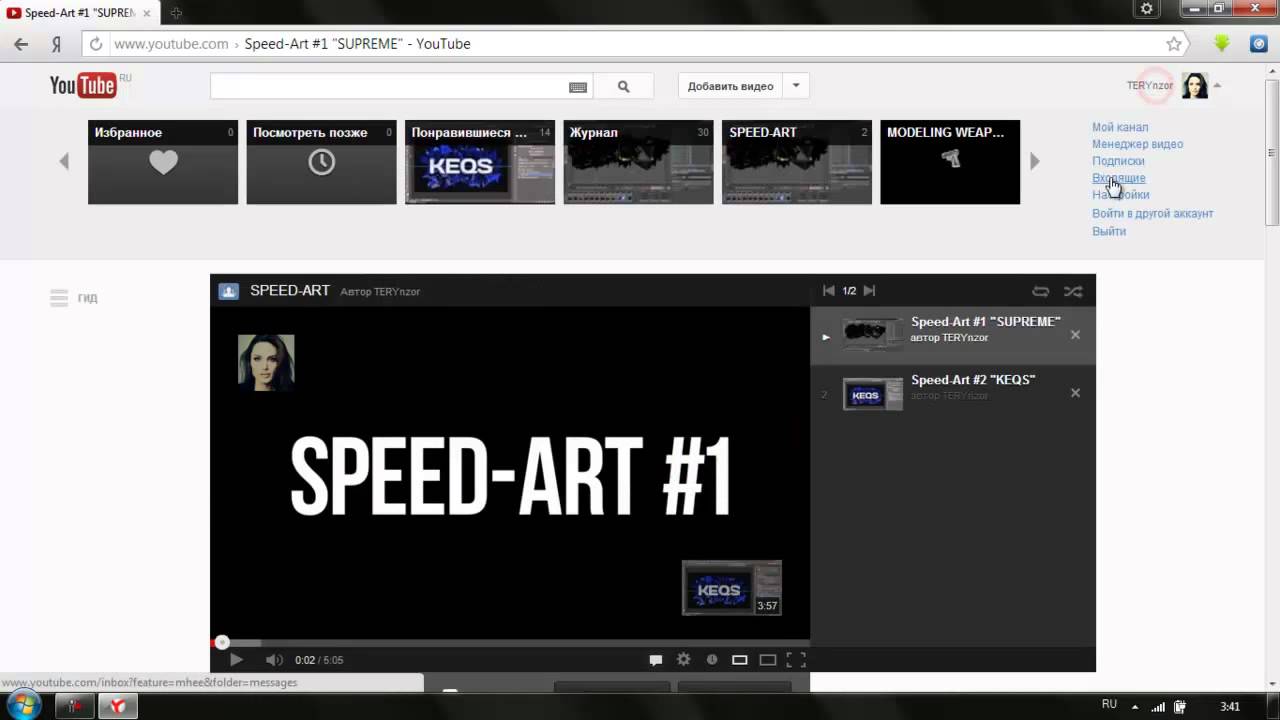
Task: Reload the page with the refresh icon
Action: coord(96,44)
